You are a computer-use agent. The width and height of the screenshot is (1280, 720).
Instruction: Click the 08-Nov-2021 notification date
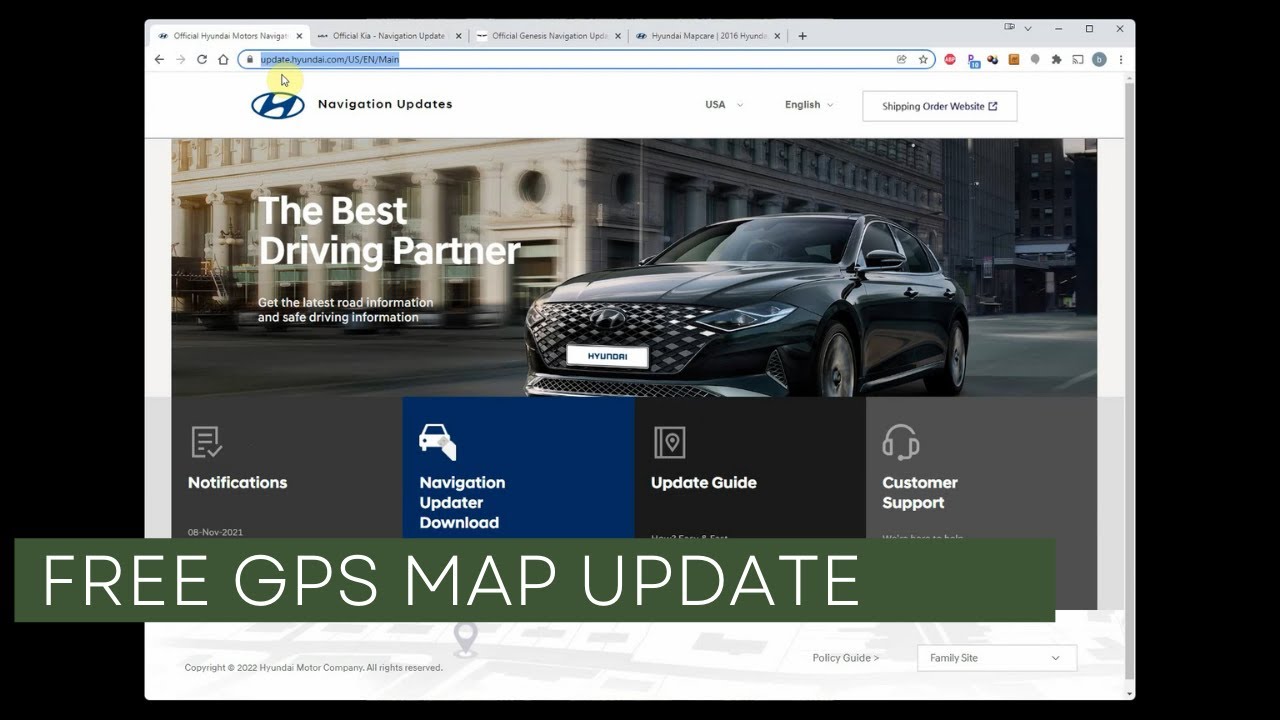[215, 533]
